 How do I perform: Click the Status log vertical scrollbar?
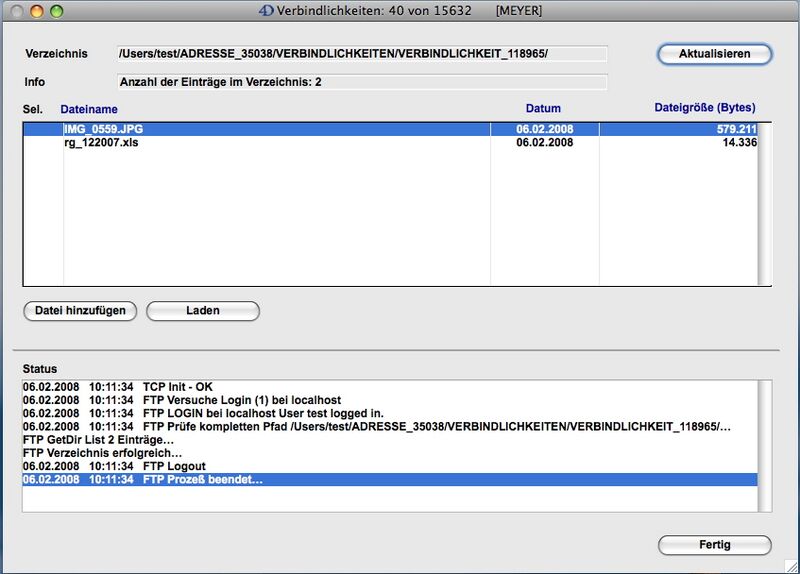767,446
